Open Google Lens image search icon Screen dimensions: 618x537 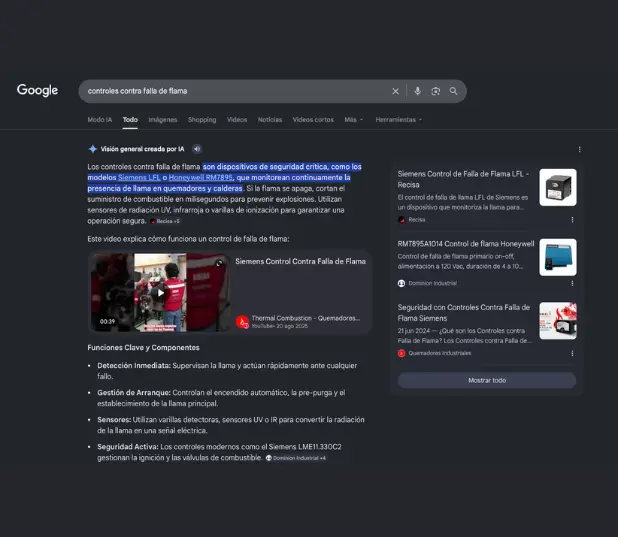pos(436,91)
